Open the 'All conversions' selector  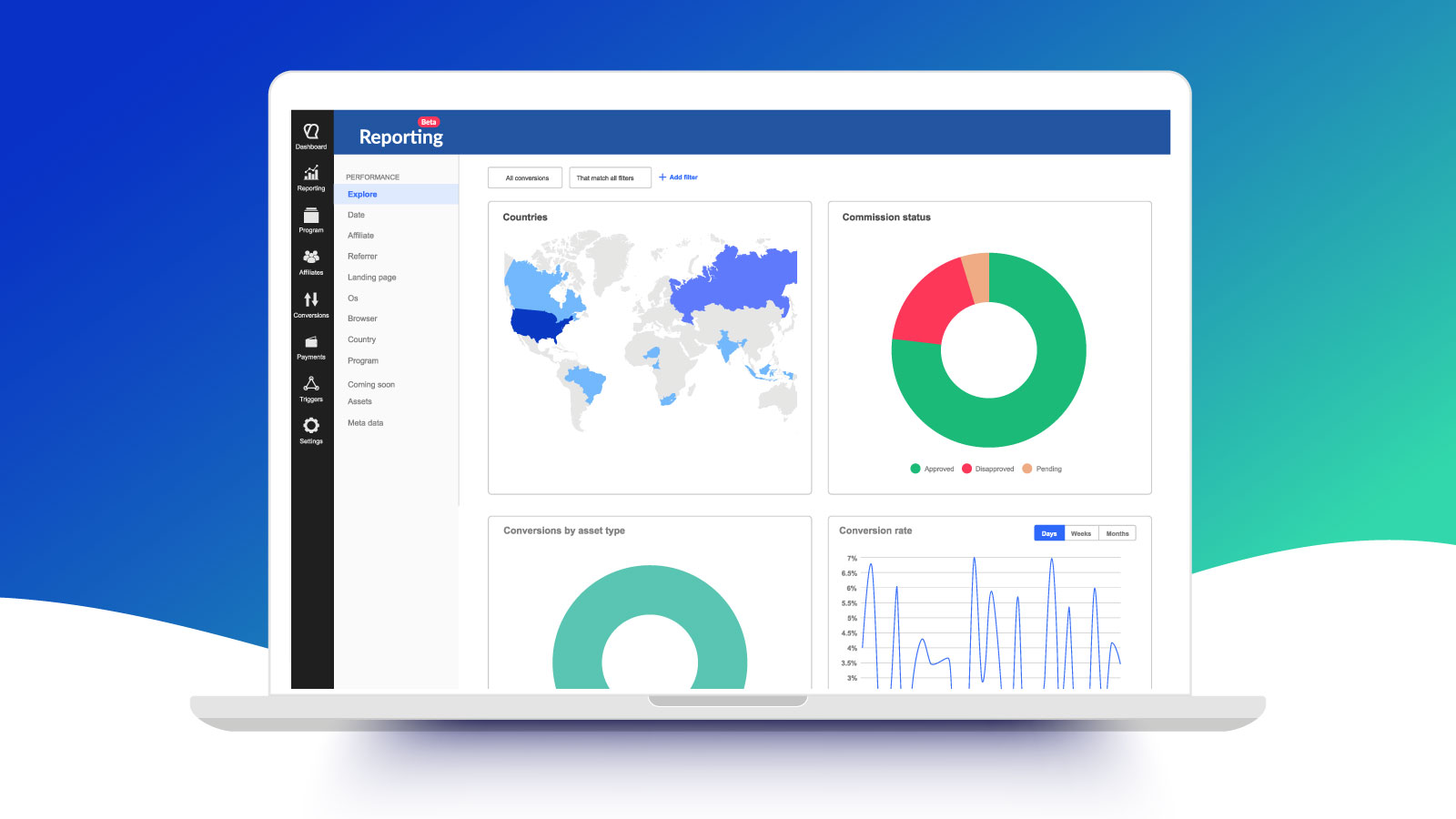(x=525, y=177)
